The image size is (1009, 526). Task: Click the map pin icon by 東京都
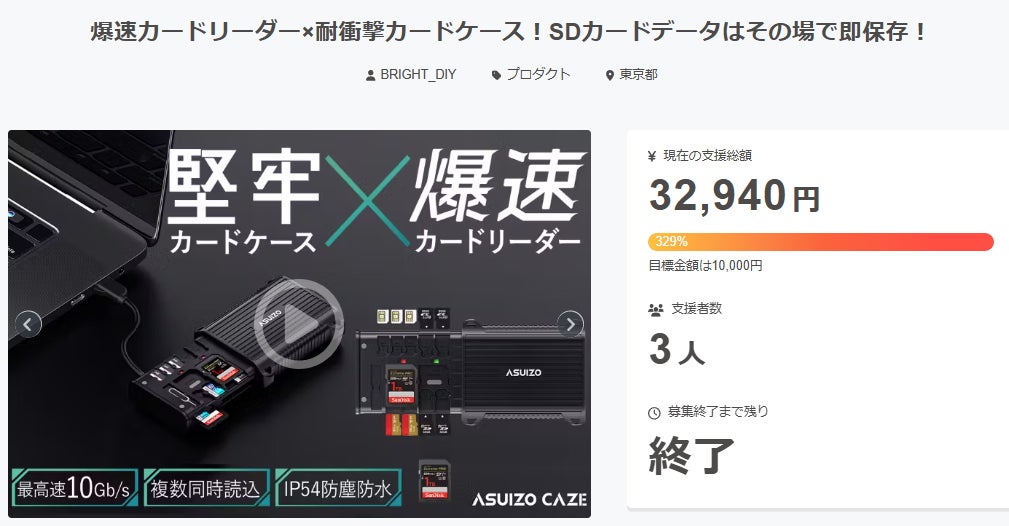coord(609,75)
